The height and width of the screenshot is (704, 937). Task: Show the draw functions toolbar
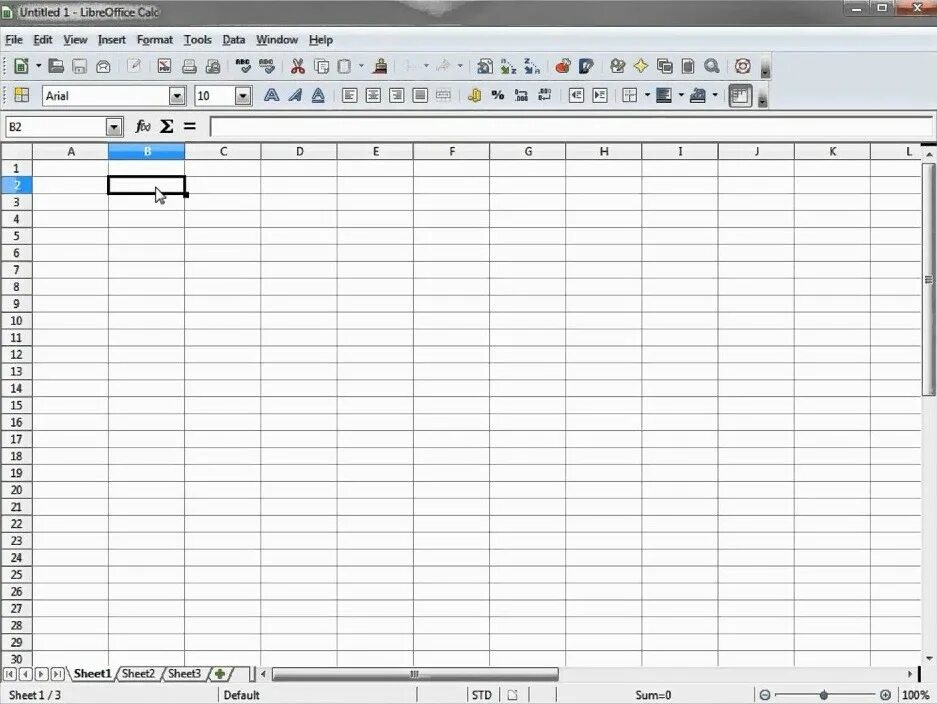pos(586,66)
